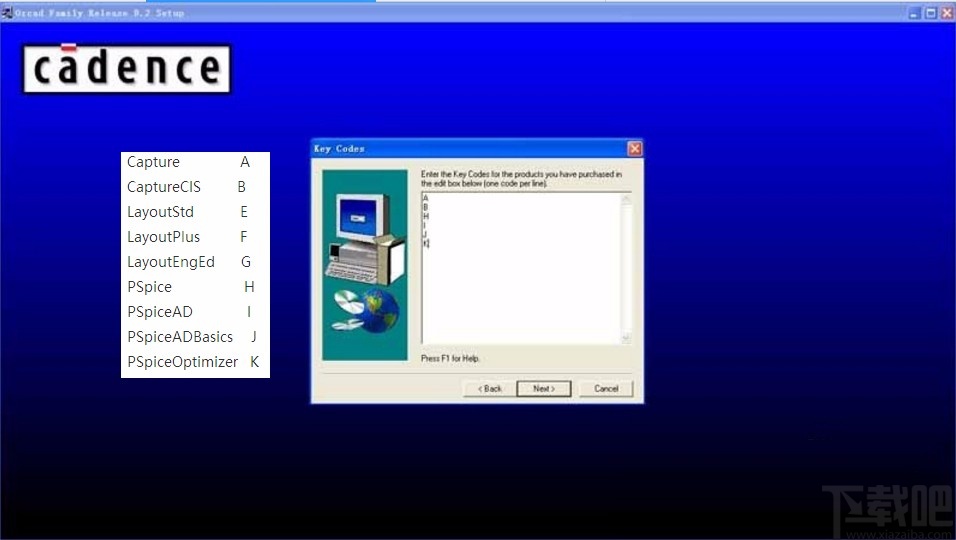
Task: Maximize the Orcad setup window
Action: point(931,13)
